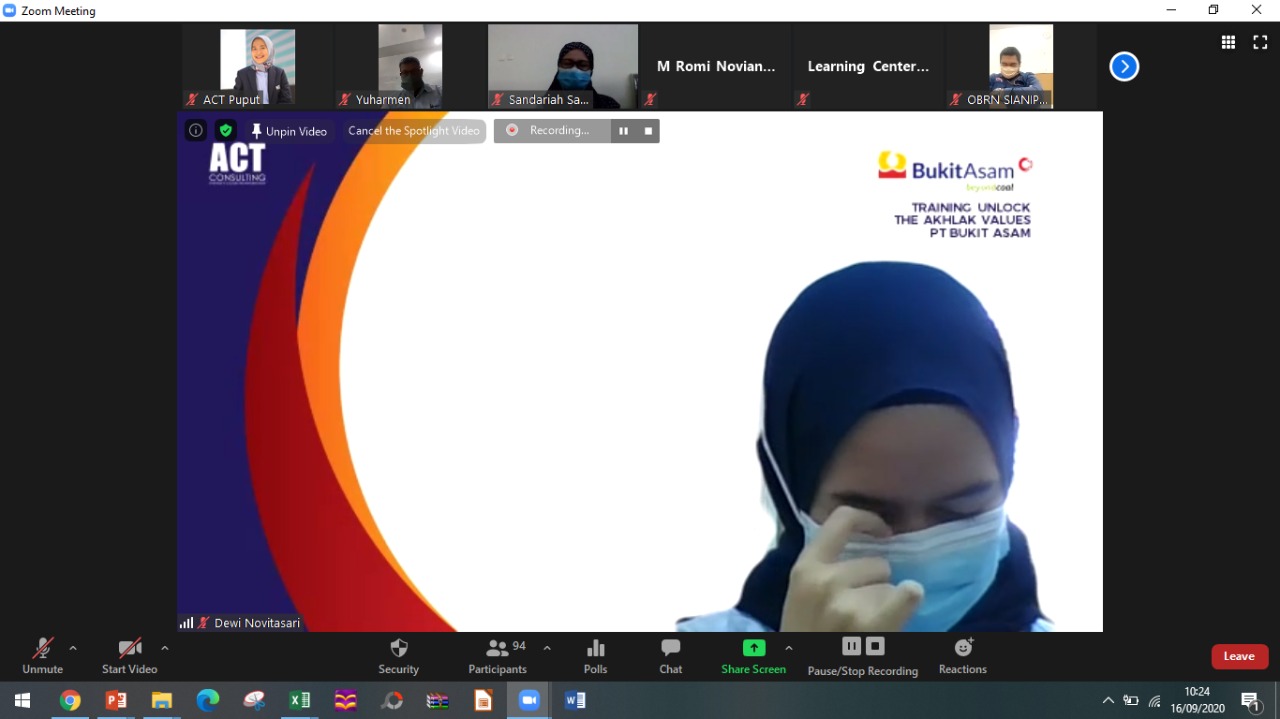Screen dimensions: 1280x719
Task: Expand video options arrow next to Start Video
Action: coord(165,648)
